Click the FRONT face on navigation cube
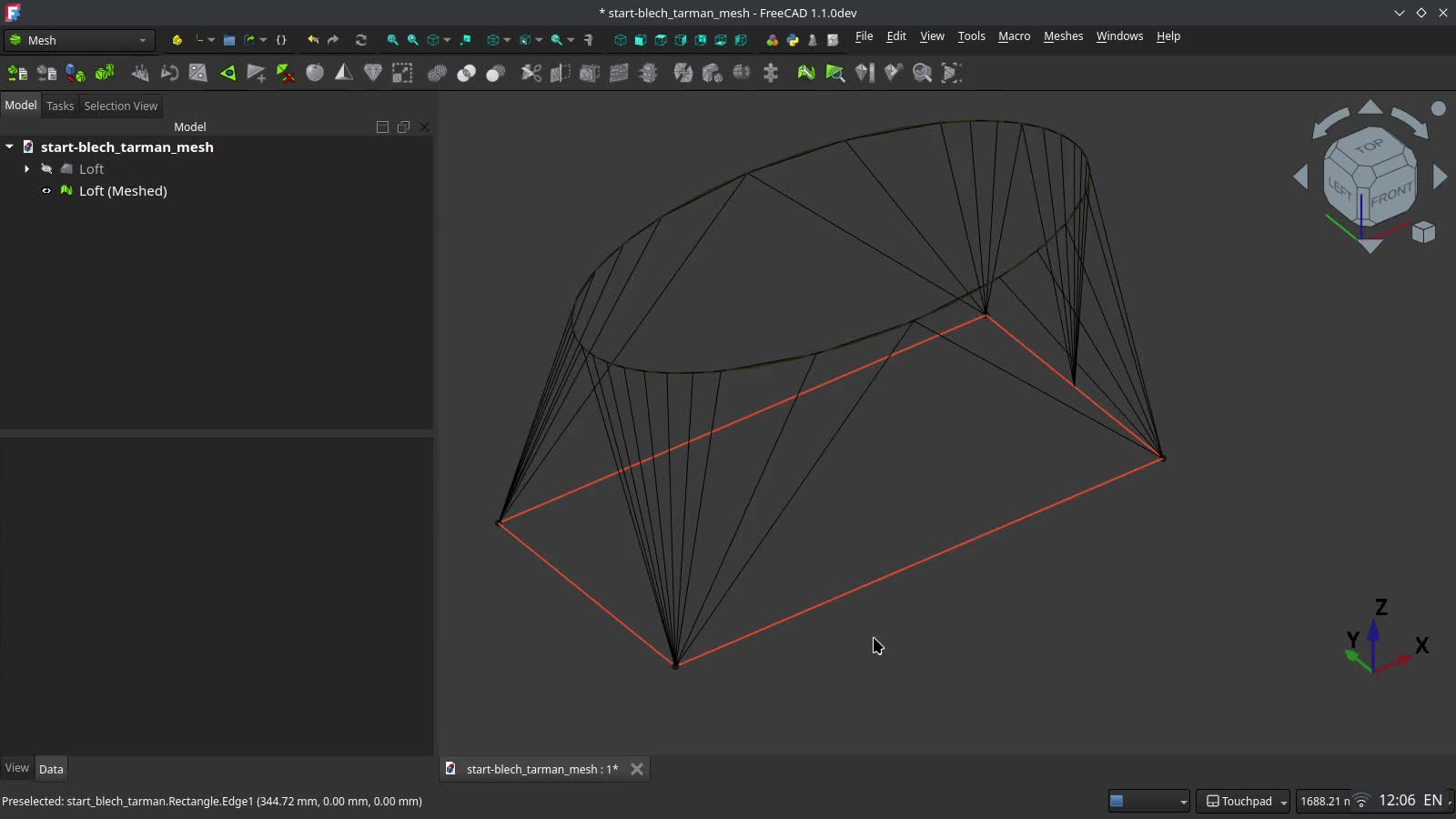 coord(1390,195)
